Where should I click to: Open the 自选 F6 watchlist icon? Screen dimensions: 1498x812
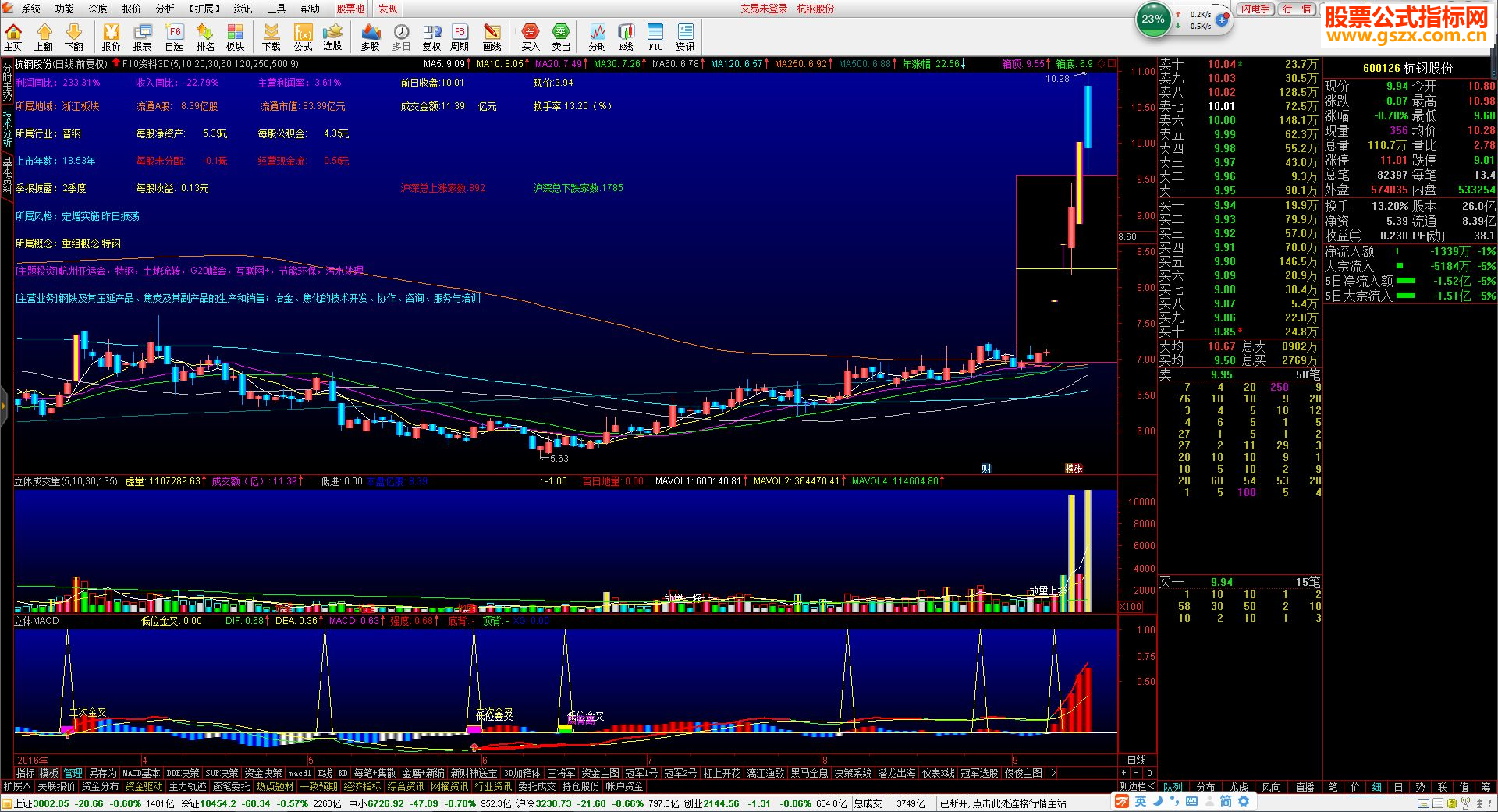[x=174, y=37]
